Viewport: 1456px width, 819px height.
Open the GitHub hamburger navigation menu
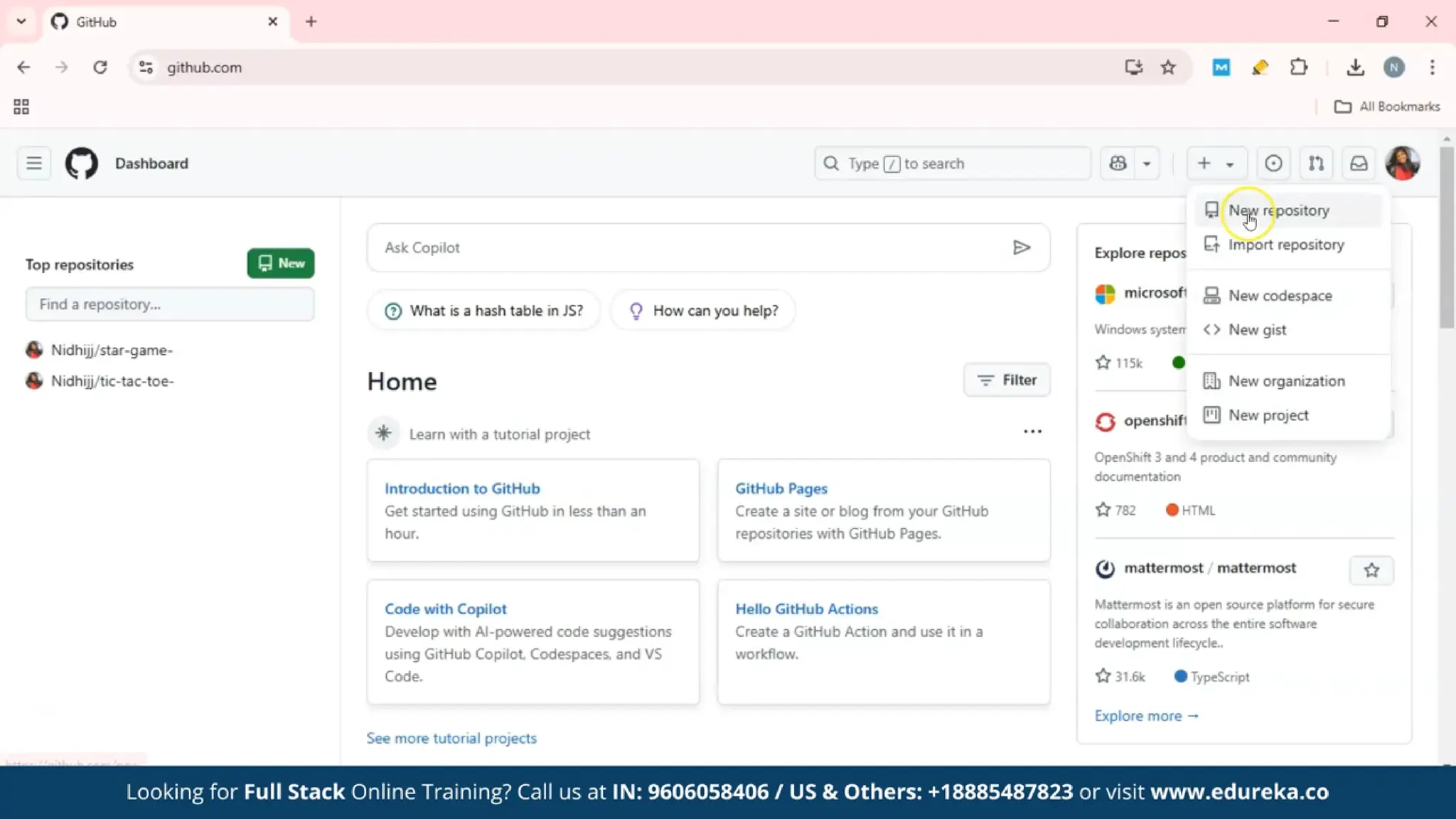(33, 164)
